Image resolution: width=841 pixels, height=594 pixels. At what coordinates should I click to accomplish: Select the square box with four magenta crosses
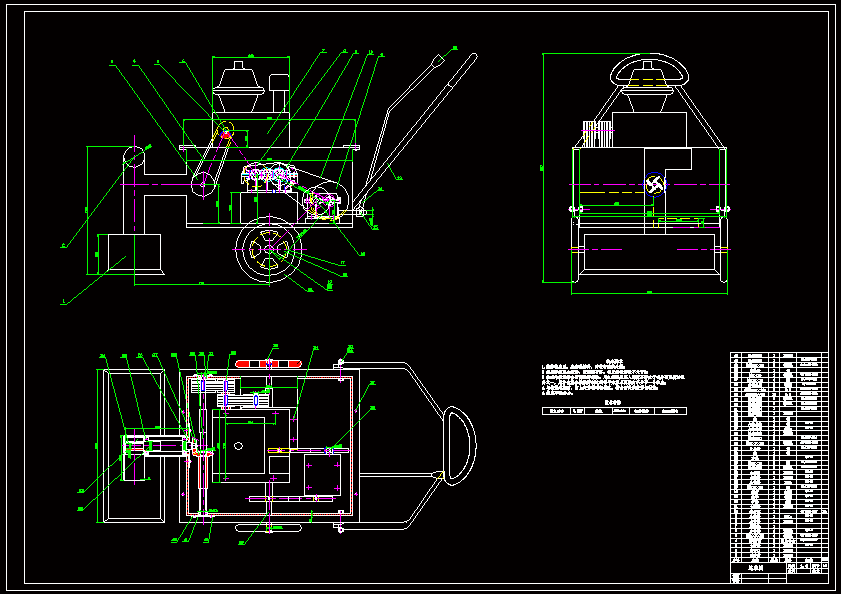tap(322, 474)
